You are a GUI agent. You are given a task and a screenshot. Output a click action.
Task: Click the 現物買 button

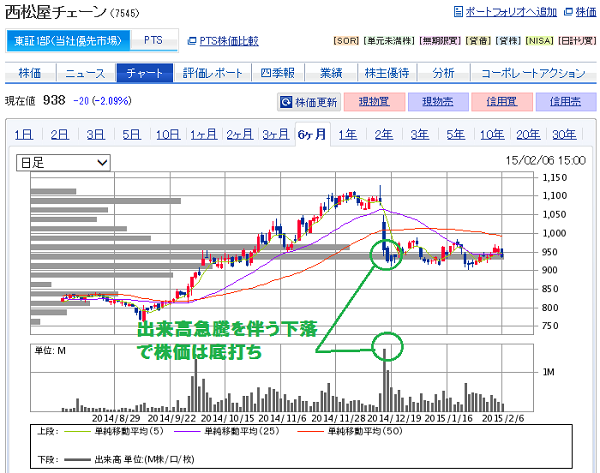[374, 102]
